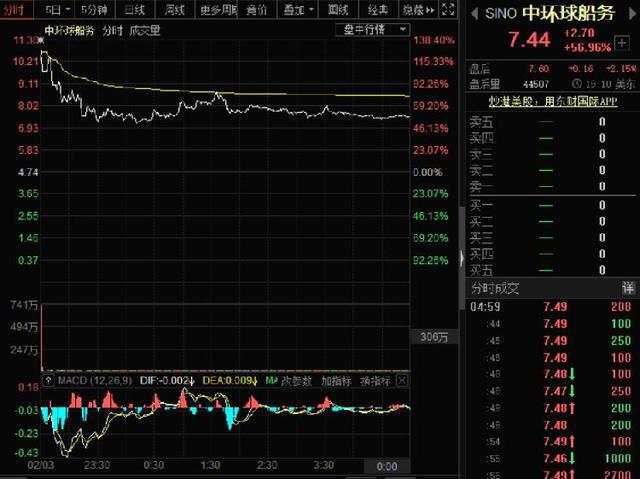
Task: Click the +56.96% change value
Action: click(587, 47)
